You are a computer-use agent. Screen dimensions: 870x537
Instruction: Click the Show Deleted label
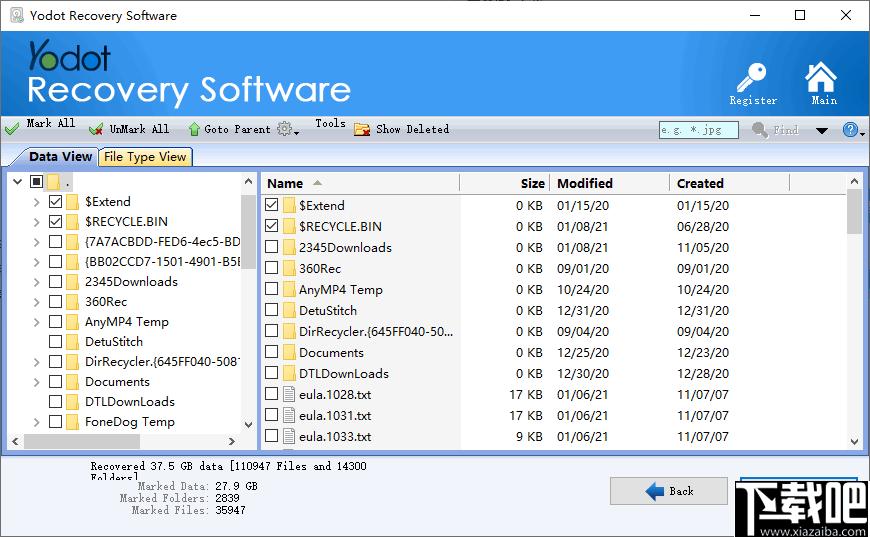click(x=412, y=129)
